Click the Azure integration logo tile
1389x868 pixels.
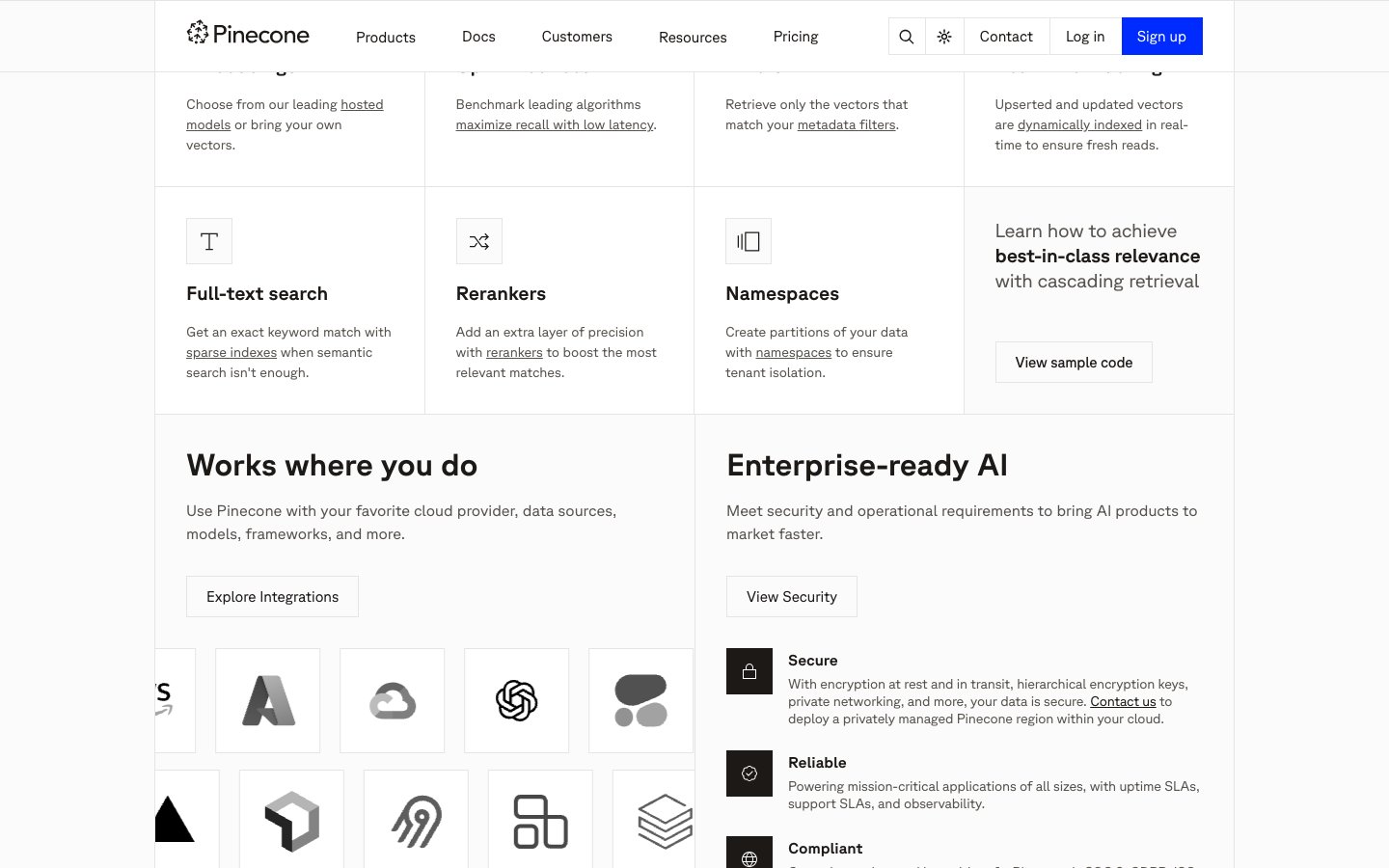coord(267,700)
